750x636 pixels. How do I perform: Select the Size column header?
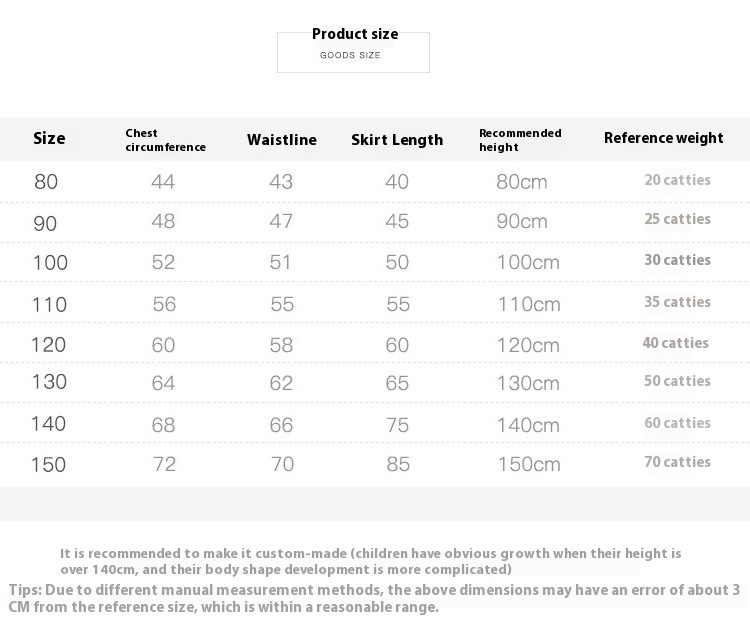coord(49,138)
